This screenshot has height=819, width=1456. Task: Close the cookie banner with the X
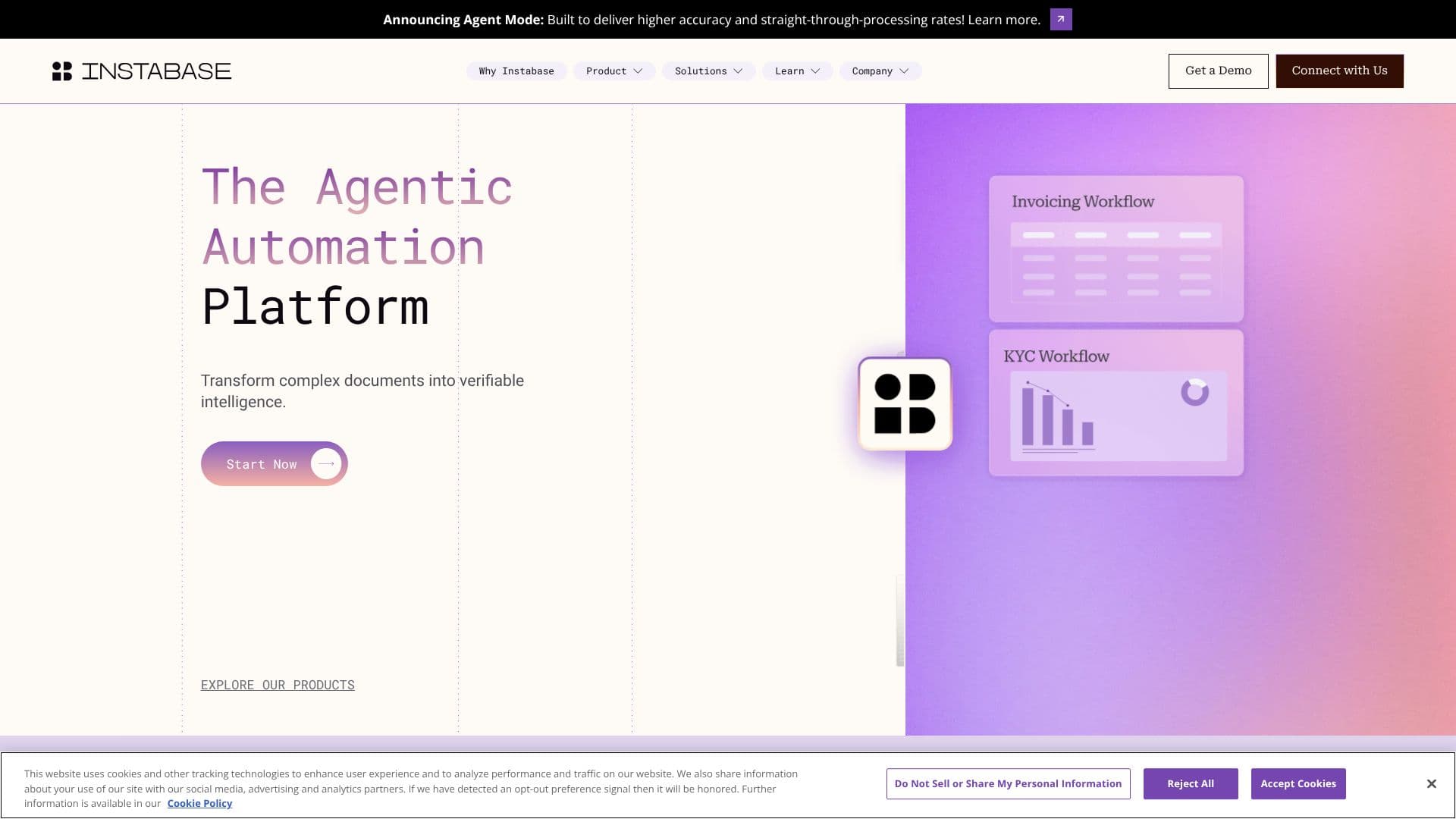click(x=1431, y=784)
